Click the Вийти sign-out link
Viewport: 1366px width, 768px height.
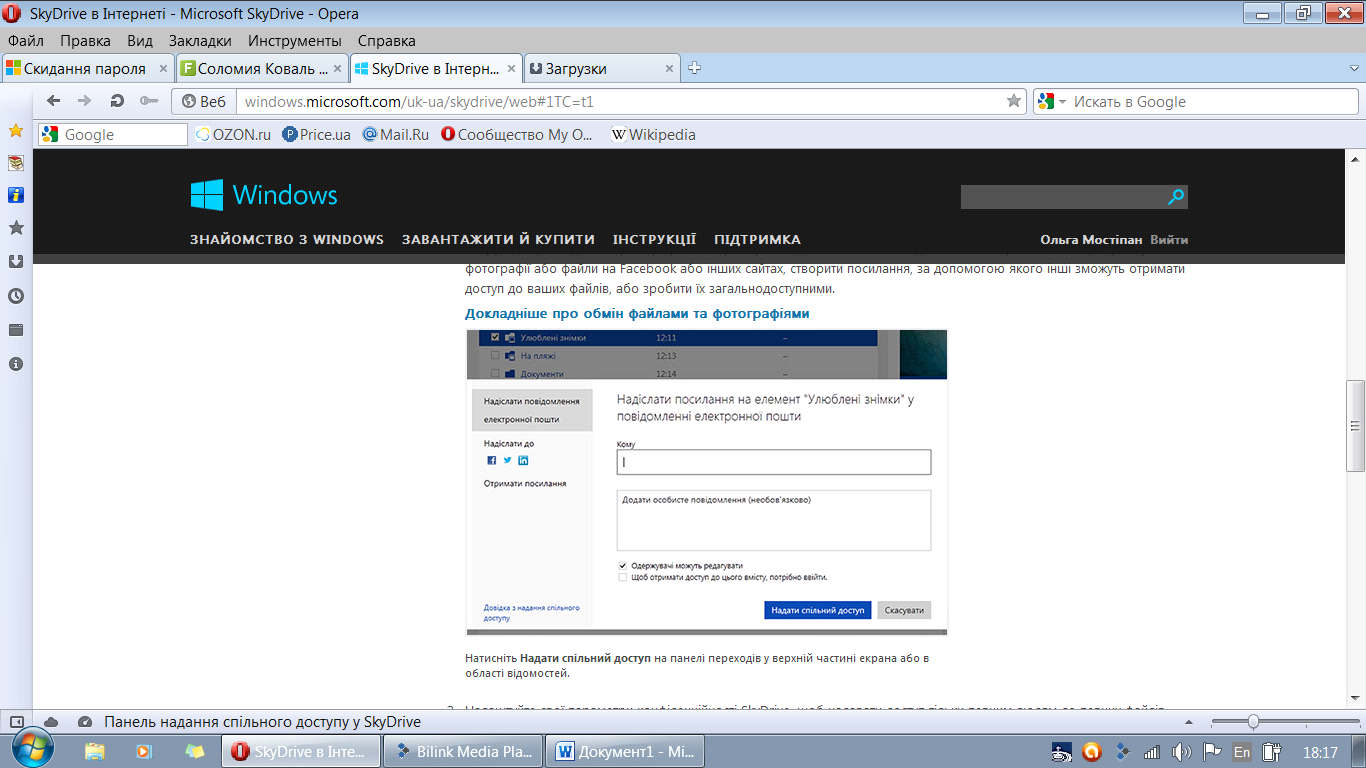click(x=1169, y=240)
